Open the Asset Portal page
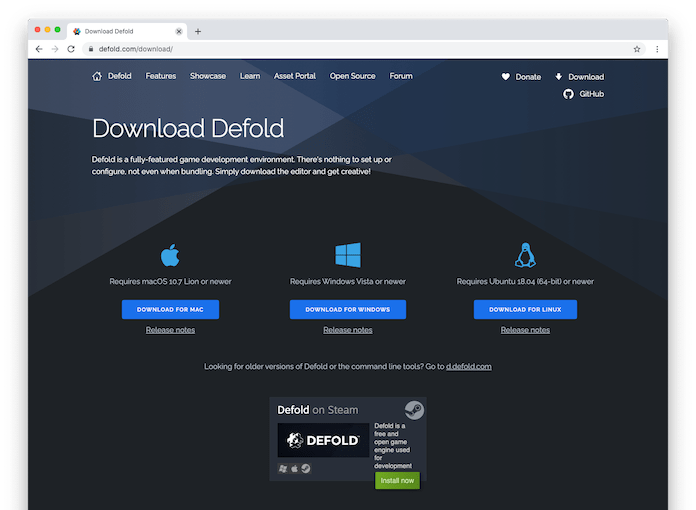This screenshot has width=696, height=510. tap(295, 76)
